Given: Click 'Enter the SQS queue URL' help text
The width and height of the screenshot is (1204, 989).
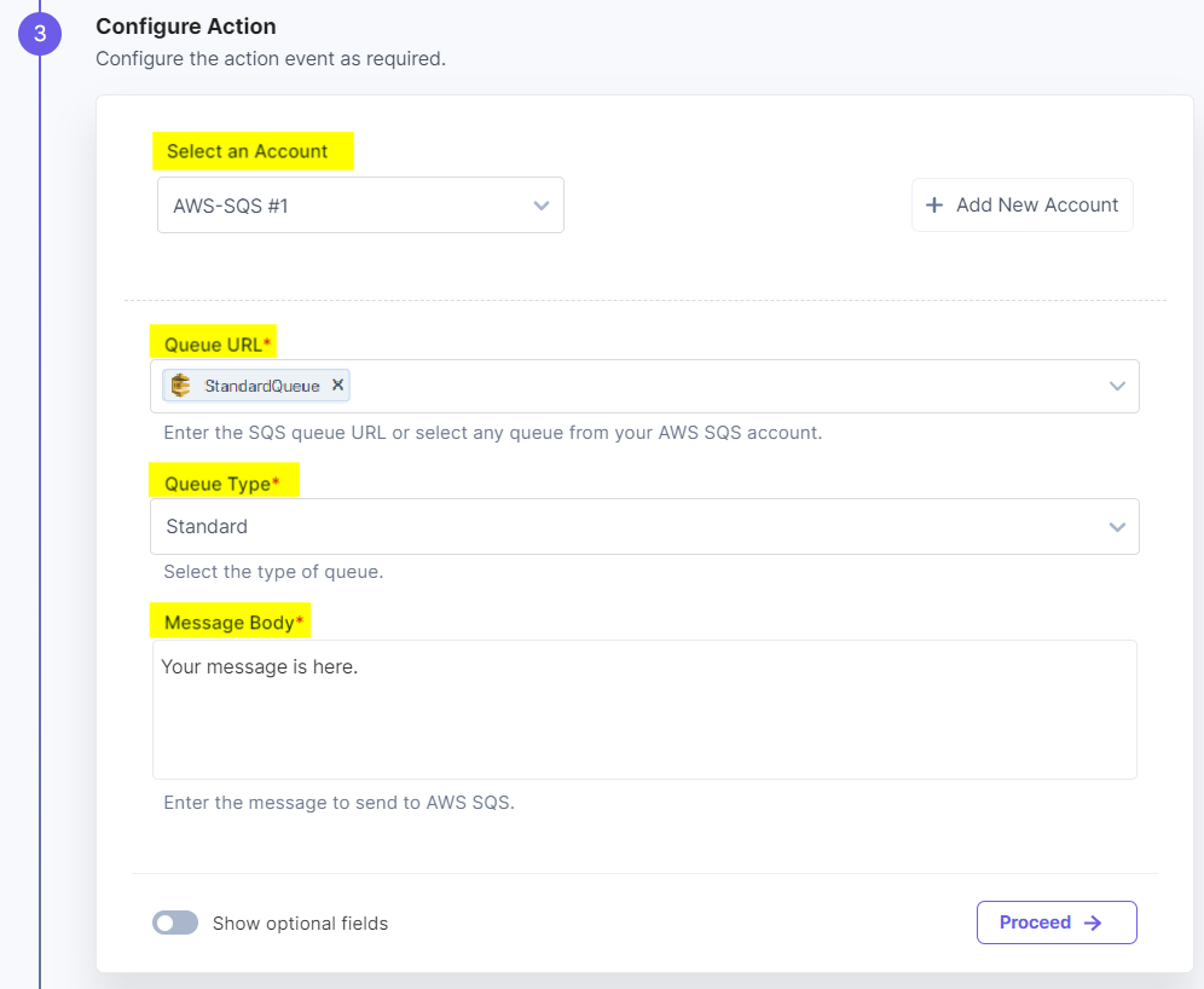Looking at the screenshot, I should point(493,433).
